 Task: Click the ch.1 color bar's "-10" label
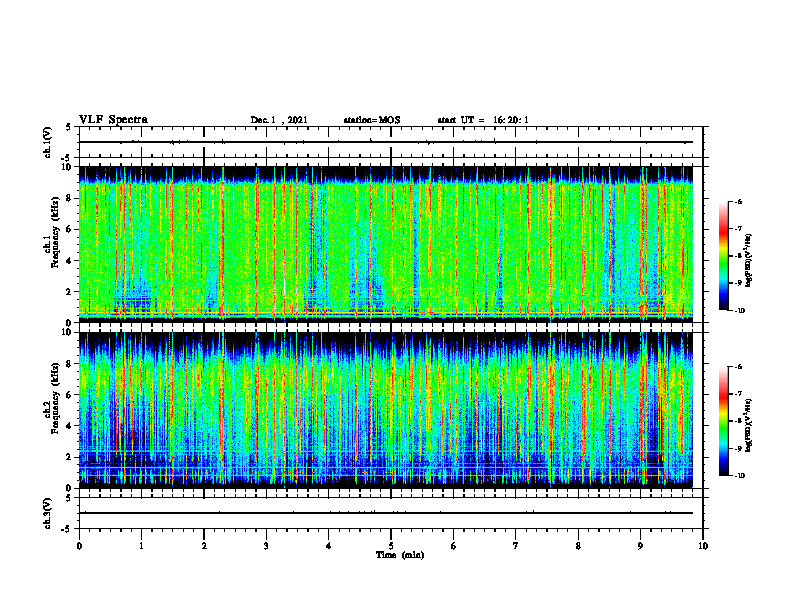739,311
